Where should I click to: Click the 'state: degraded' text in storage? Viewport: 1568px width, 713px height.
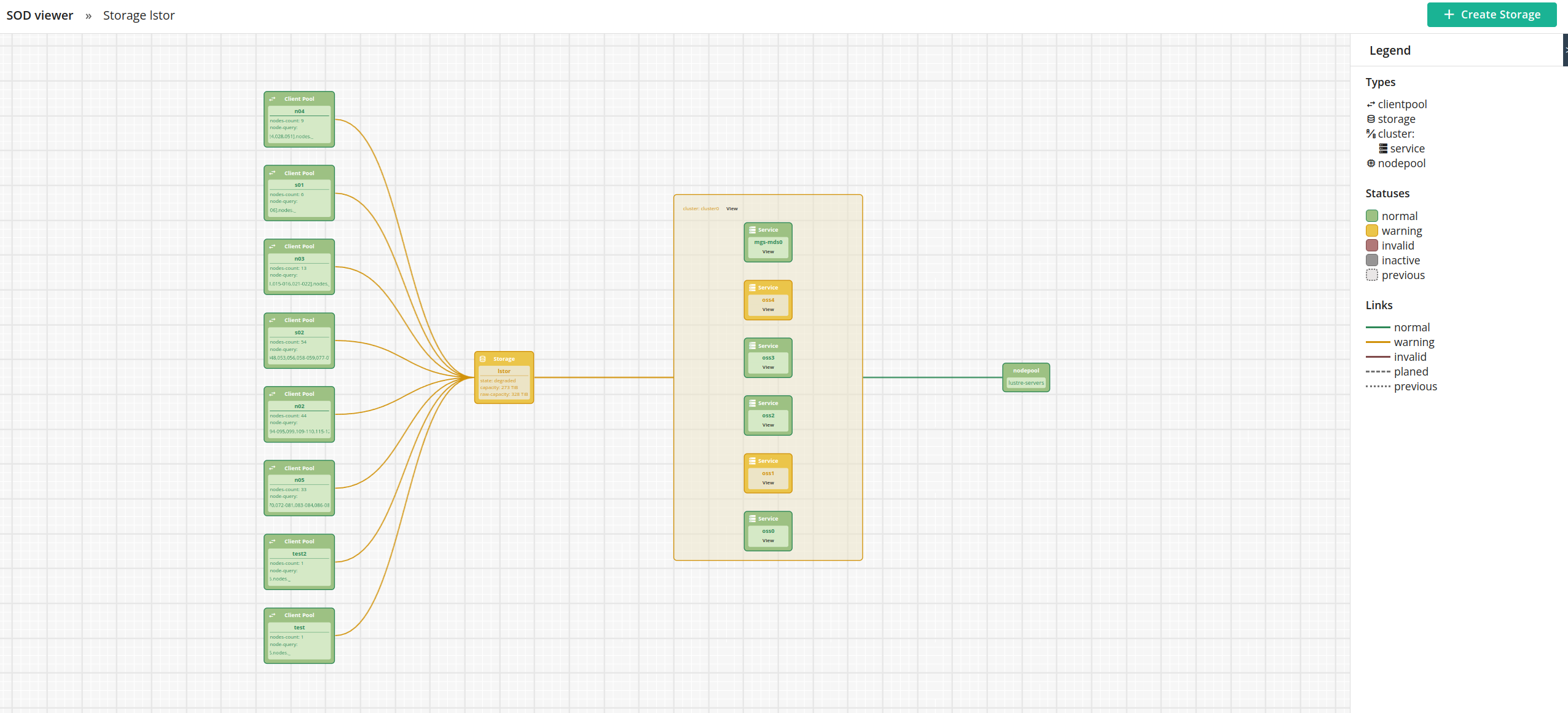click(x=498, y=381)
